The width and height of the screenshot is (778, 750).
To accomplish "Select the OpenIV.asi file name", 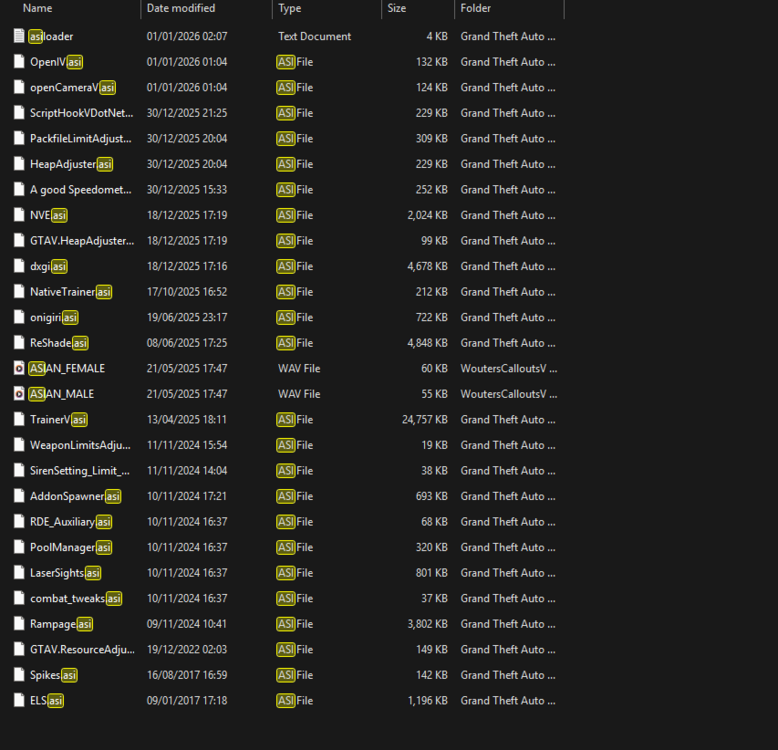I will 56,62.
